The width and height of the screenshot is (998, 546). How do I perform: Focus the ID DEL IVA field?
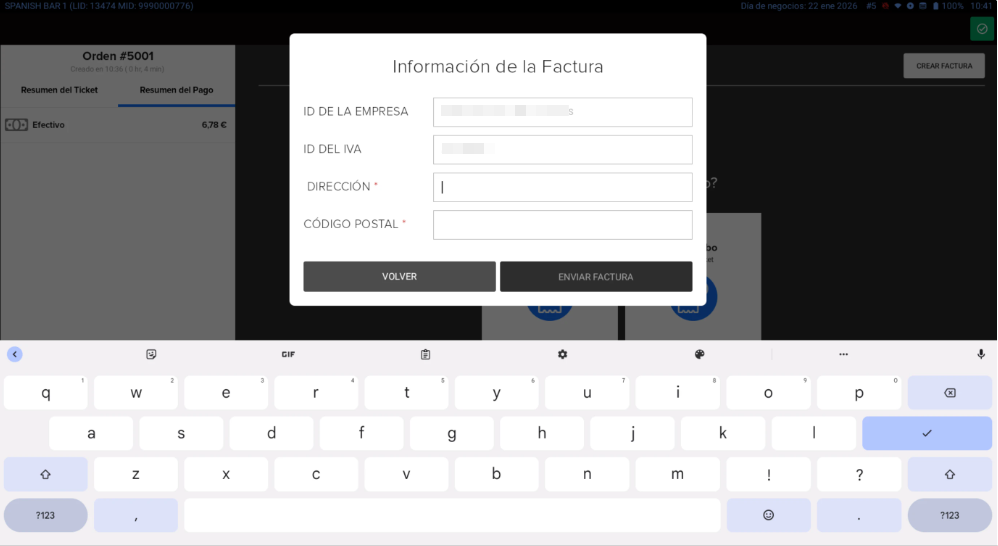[563, 149]
